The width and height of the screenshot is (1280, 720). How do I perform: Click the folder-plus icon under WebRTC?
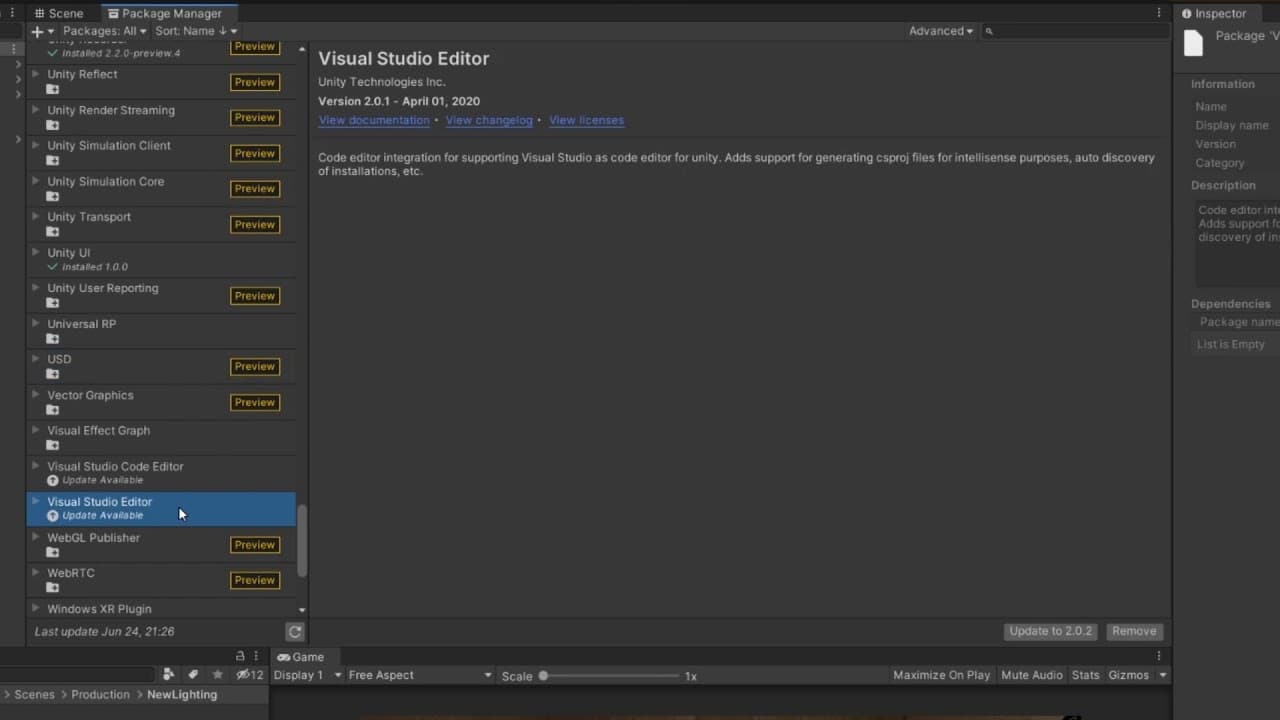pyautogui.click(x=53, y=588)
